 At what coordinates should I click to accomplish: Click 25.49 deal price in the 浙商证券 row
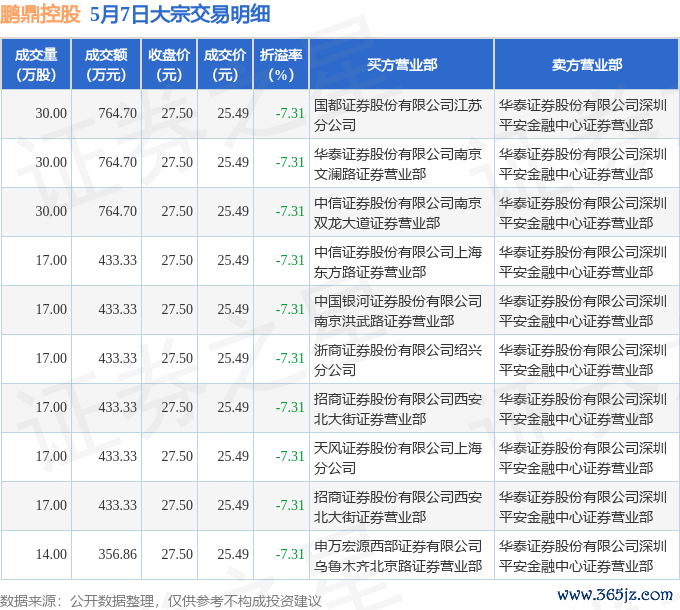233,358
